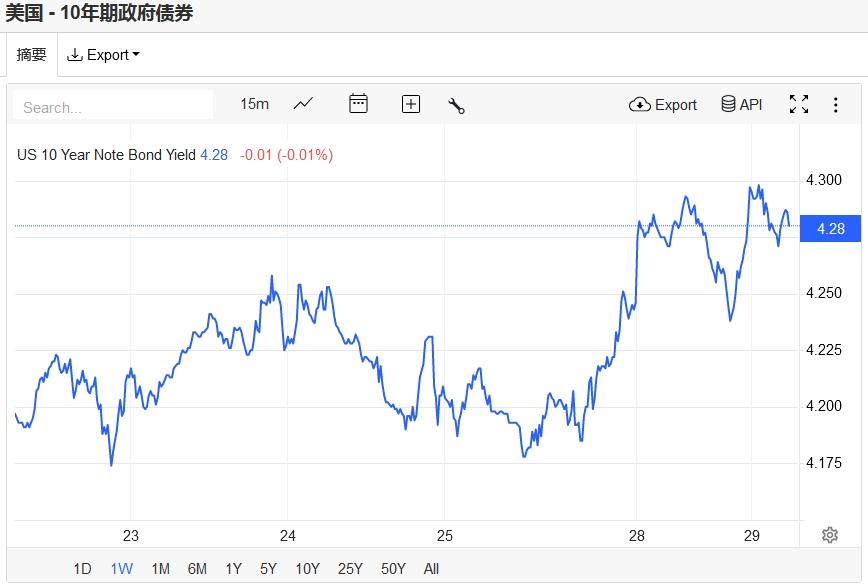Switch chart to 1Y range
The height and width of the screenshot is (587, 868).
tap(233, 569)
